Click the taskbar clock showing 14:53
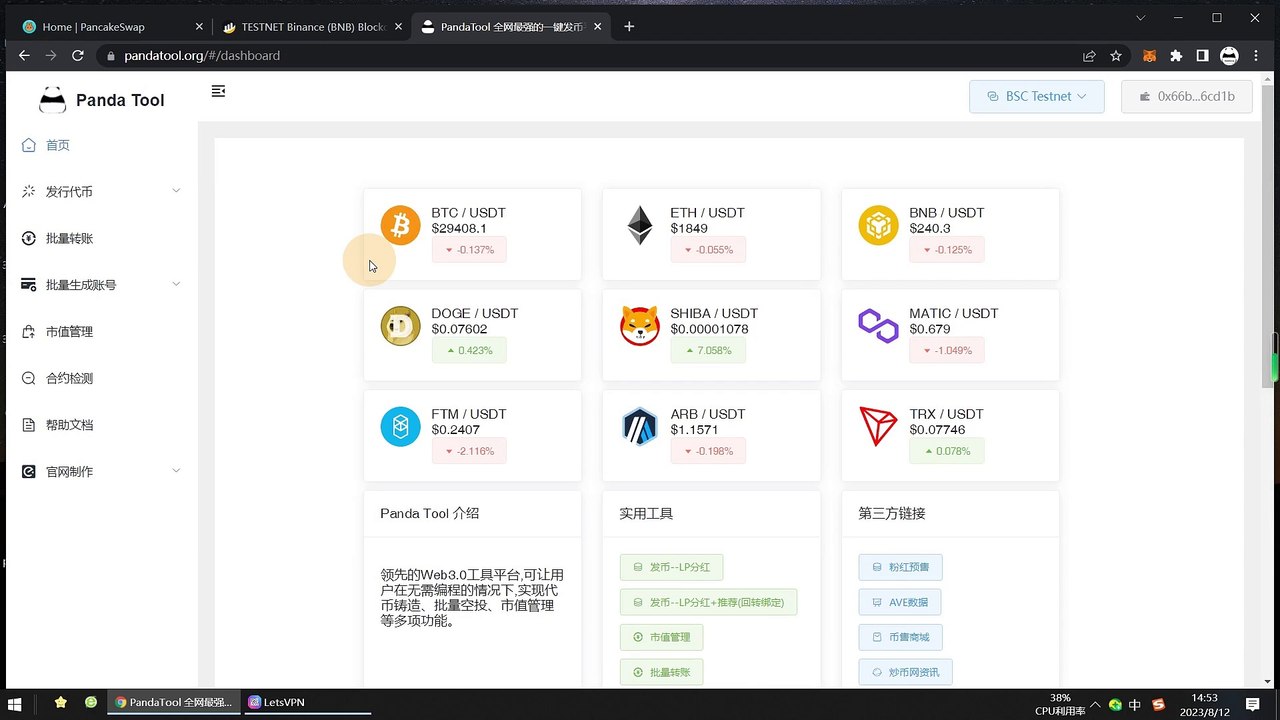 tap(1204, 704)
